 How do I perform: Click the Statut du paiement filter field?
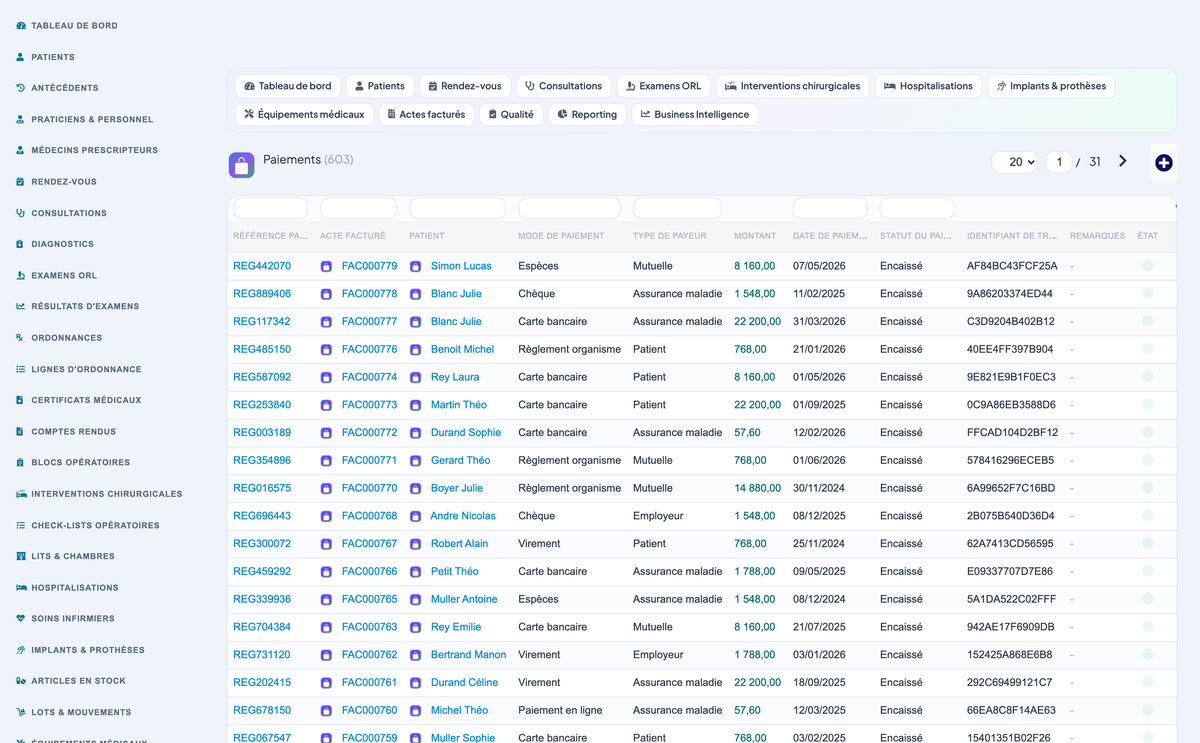tap(917, 208)
